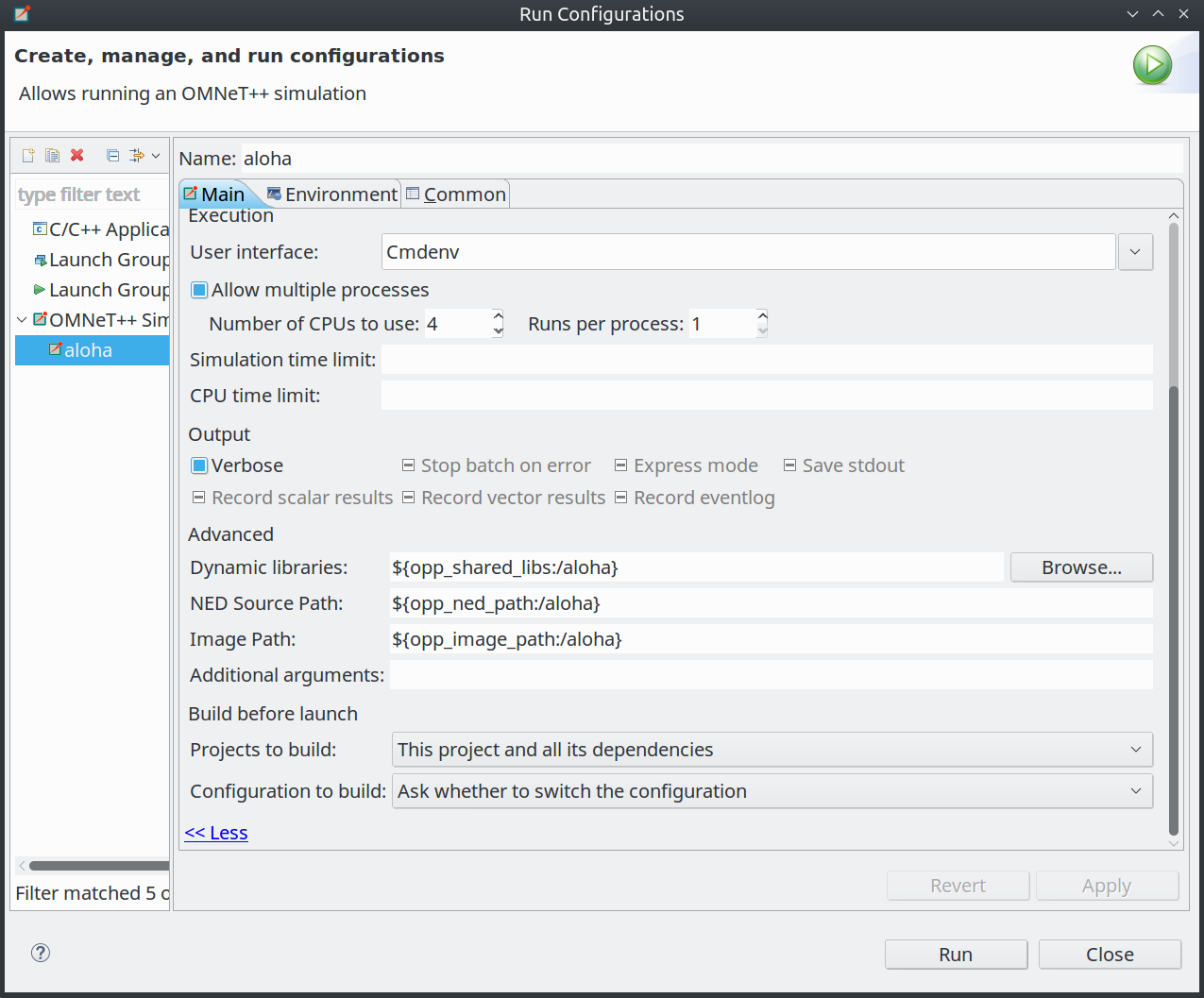Click the Name field containing aloha

[x=712, y=159]
